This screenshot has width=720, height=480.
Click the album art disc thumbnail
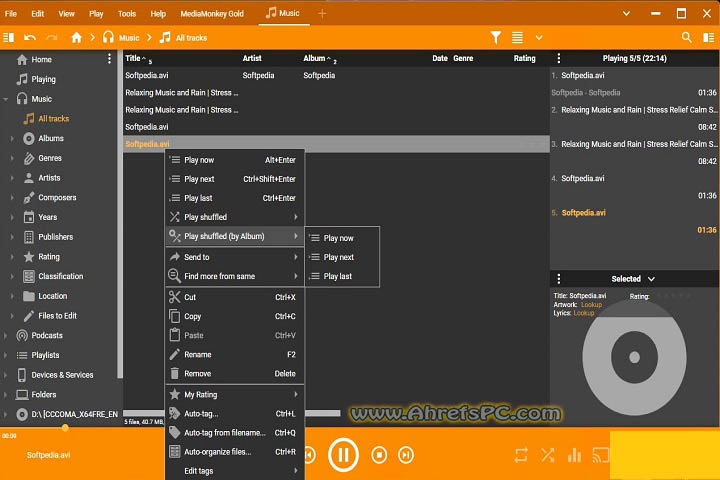634,357
